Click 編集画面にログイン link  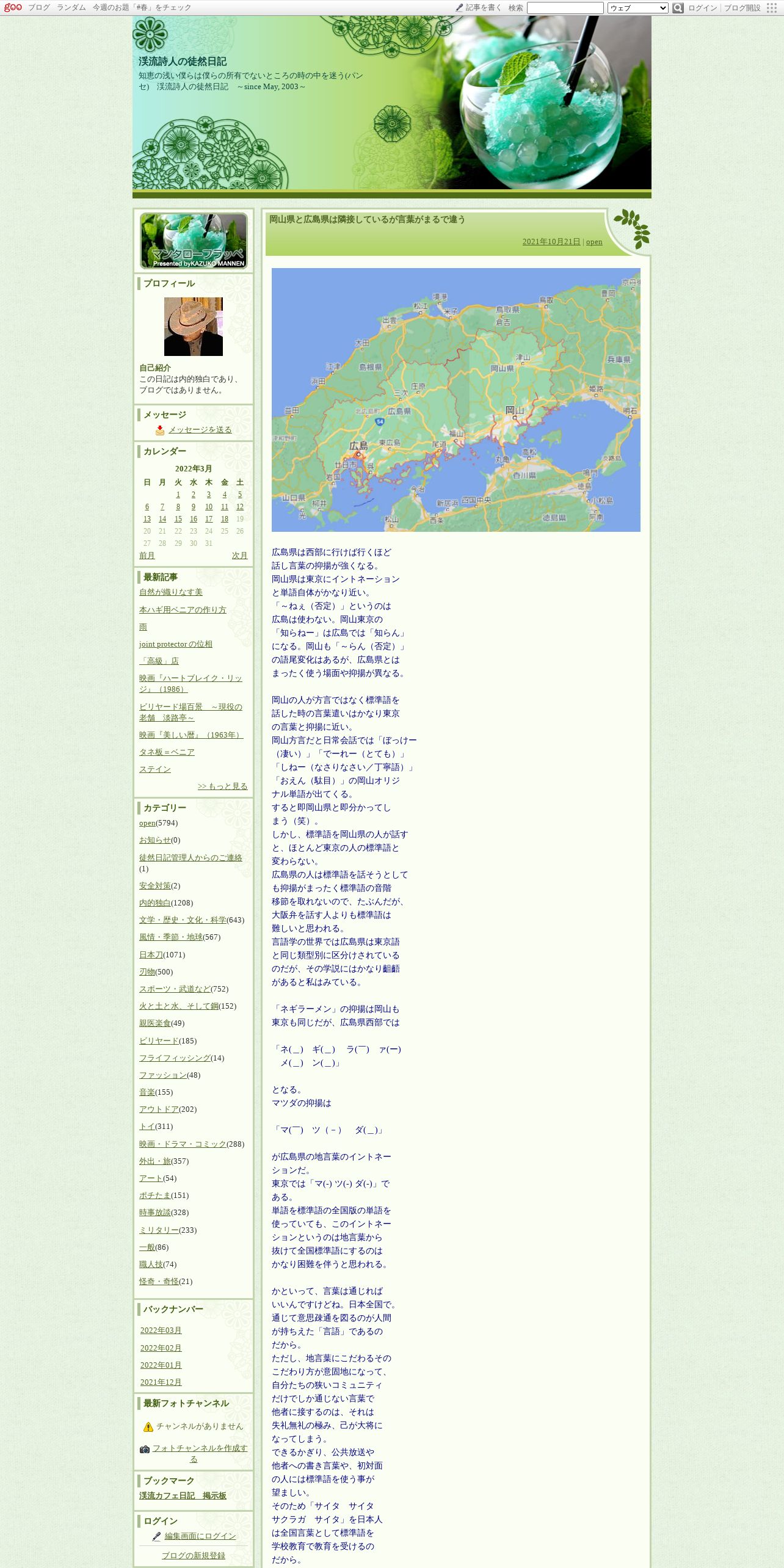(x=200, y=1536)
